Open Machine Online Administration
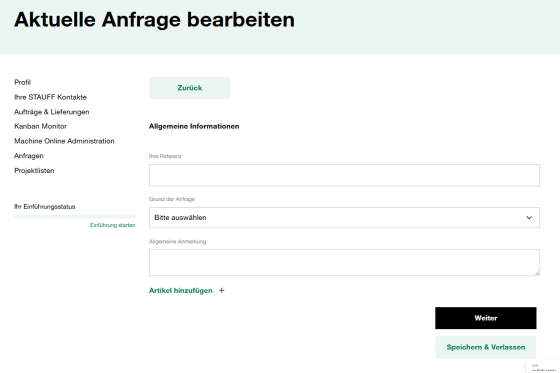The image size is (560, 373). coord(64,141)
